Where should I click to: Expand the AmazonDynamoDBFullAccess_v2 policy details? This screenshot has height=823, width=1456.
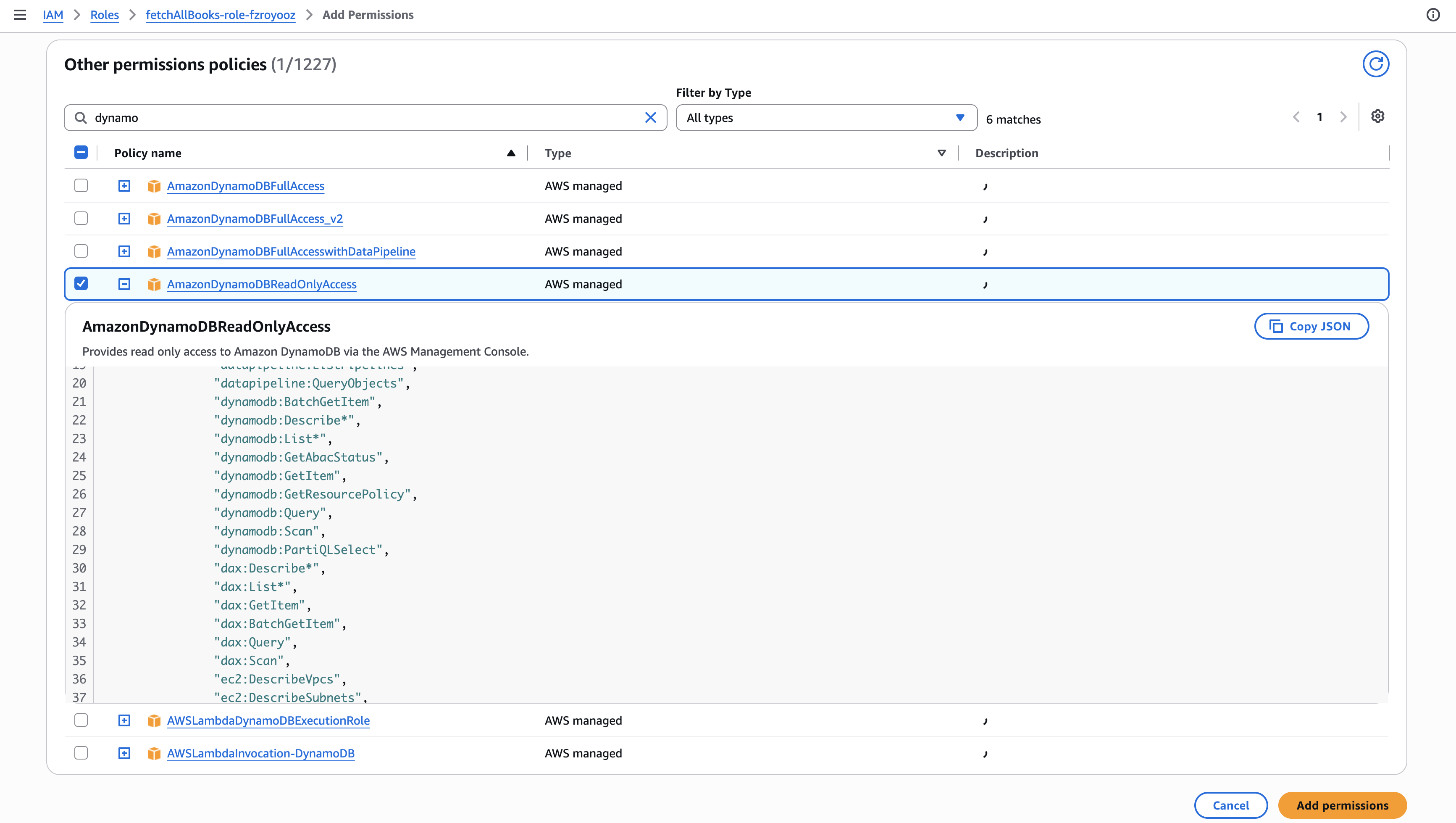(124, 219)
